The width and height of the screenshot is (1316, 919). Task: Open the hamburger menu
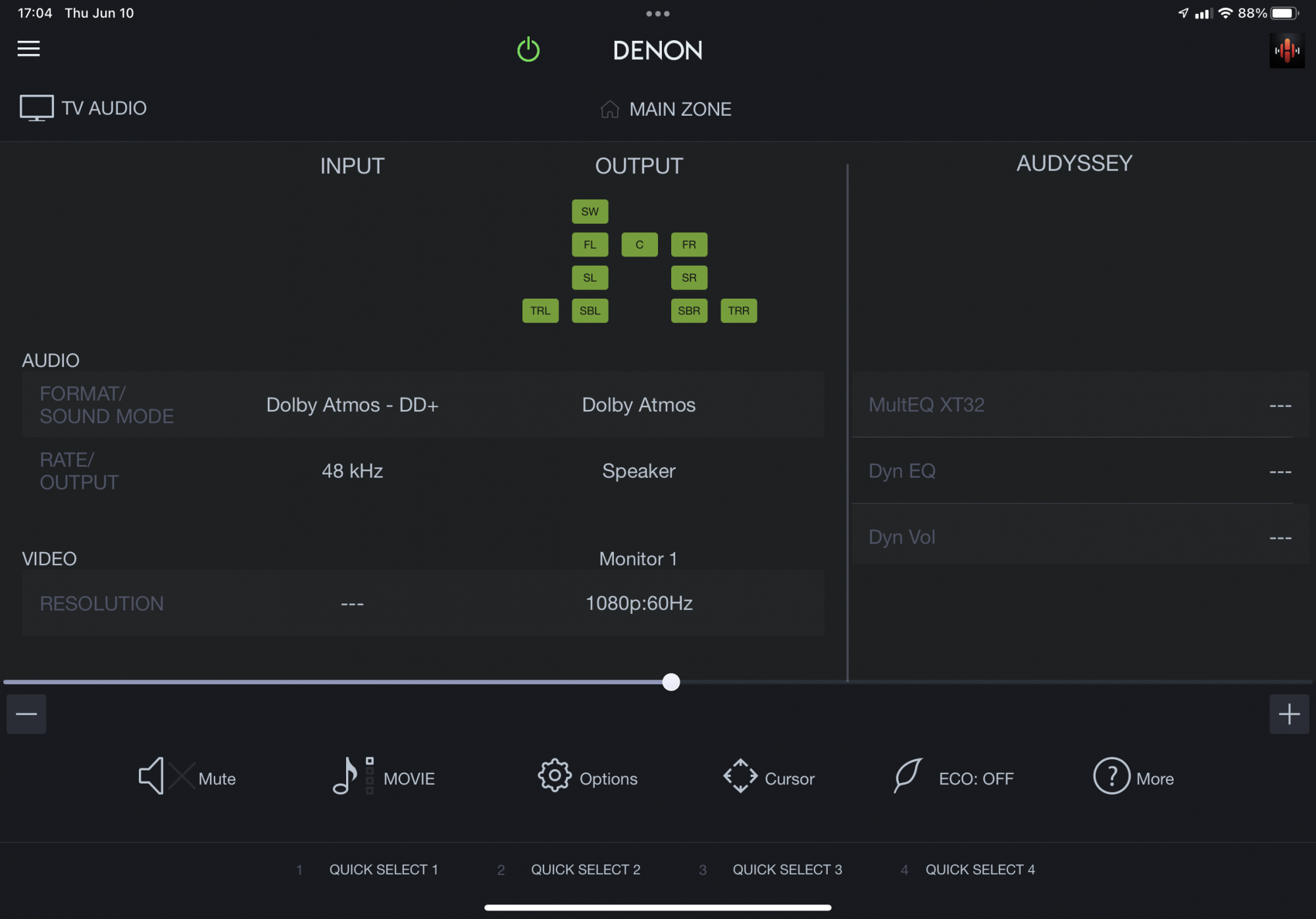pos(28,49)
